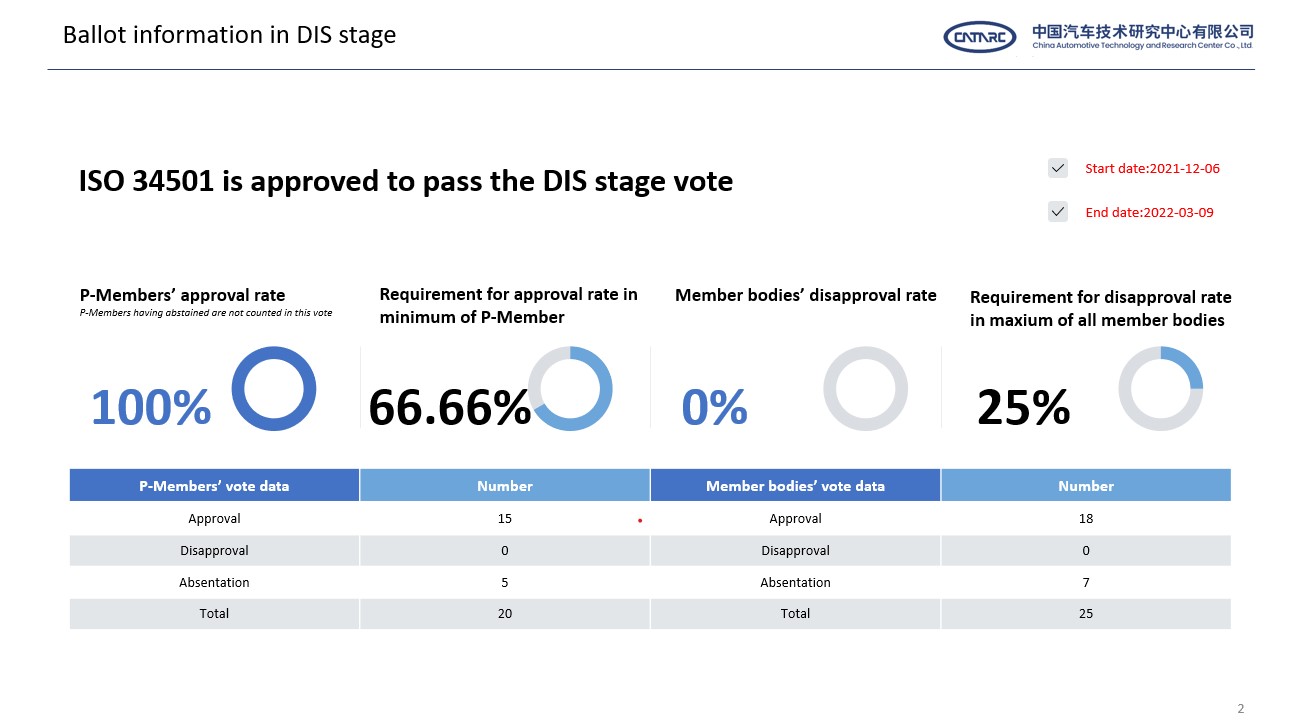This screenshot has width=1300, height=725.
Task: Click the first Number column header
Action: [505, 486]
